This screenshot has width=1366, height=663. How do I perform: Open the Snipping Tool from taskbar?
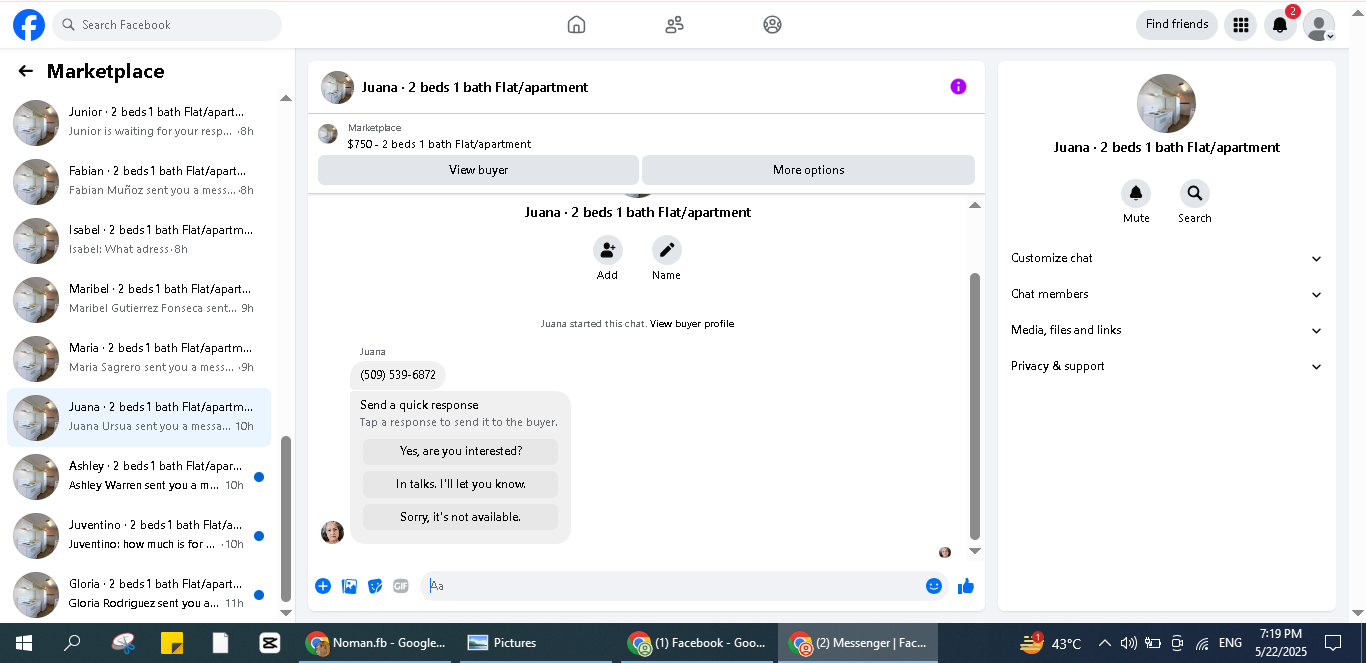(x=123, y=643)
